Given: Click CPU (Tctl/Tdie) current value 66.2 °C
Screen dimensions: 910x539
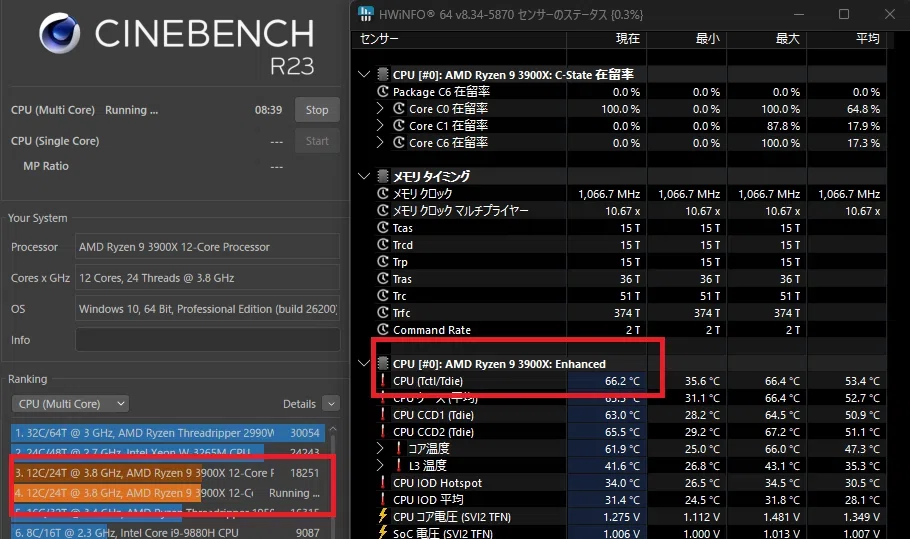Looking at the screenshot, I should 622,381.
